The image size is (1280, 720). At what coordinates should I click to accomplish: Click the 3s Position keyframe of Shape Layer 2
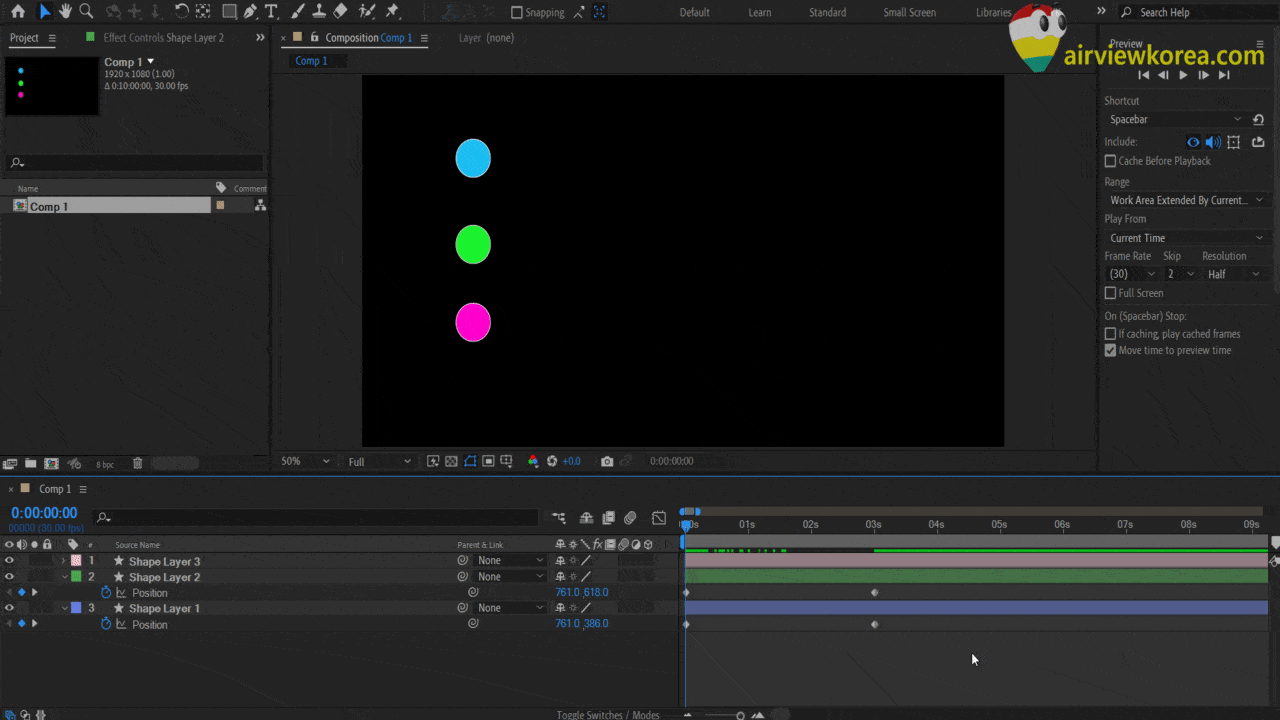pyautogui.click(x=875, y=593)
